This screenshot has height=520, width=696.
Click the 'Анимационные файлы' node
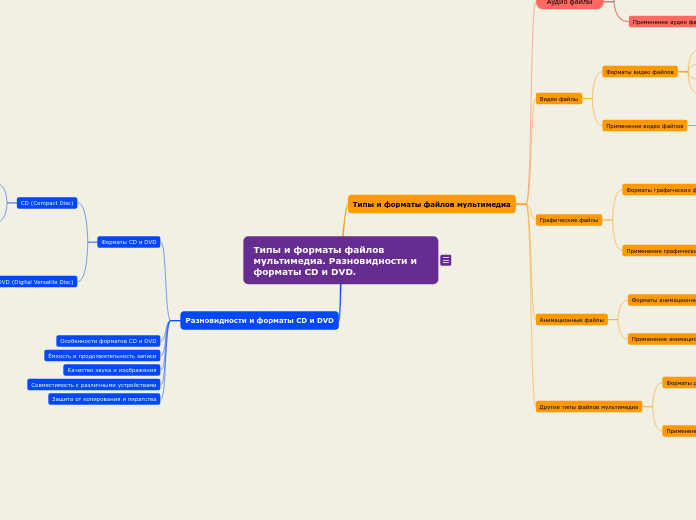click(x=571, y=320)
